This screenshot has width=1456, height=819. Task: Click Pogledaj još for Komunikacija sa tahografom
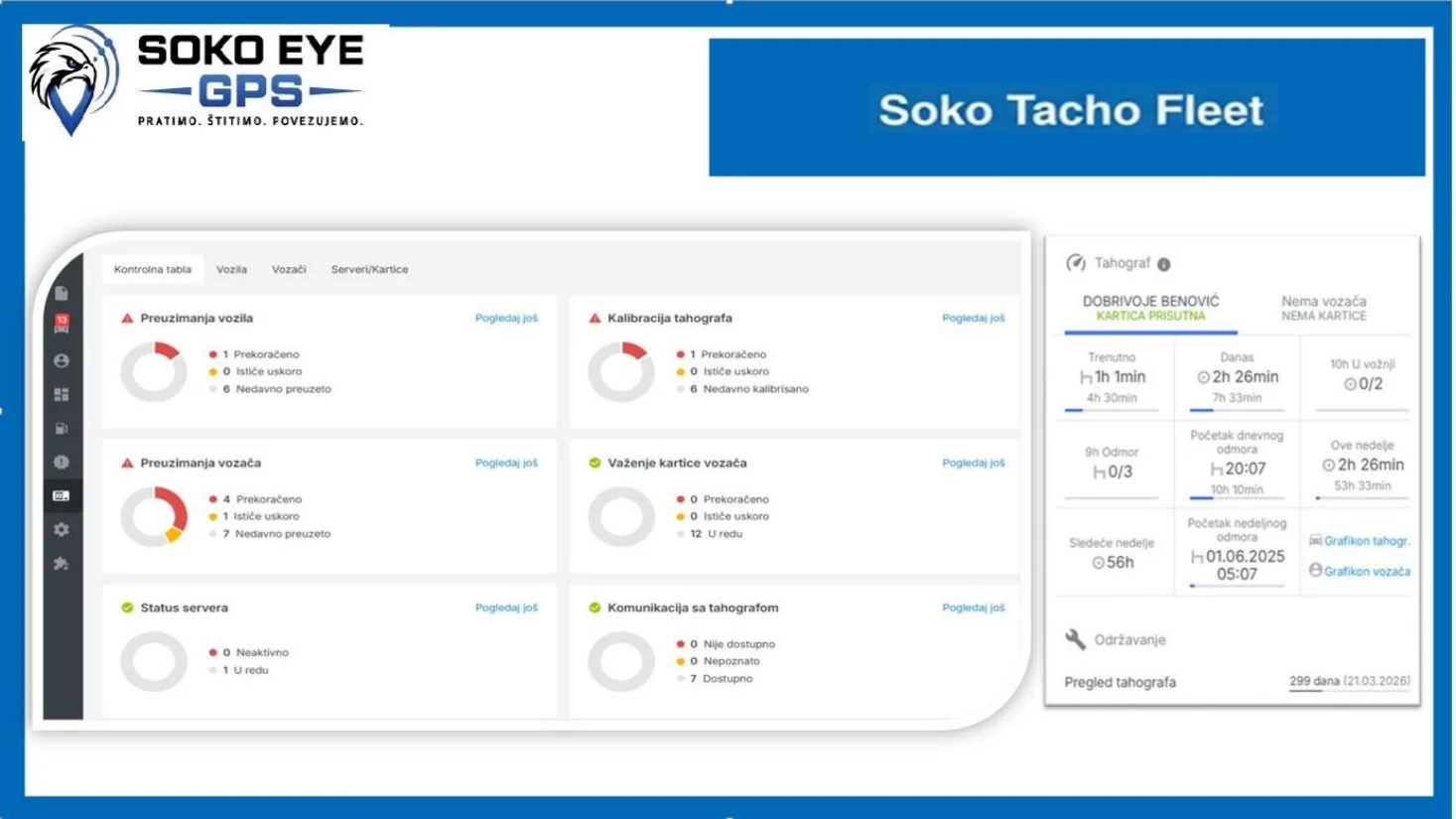(974, 608)
